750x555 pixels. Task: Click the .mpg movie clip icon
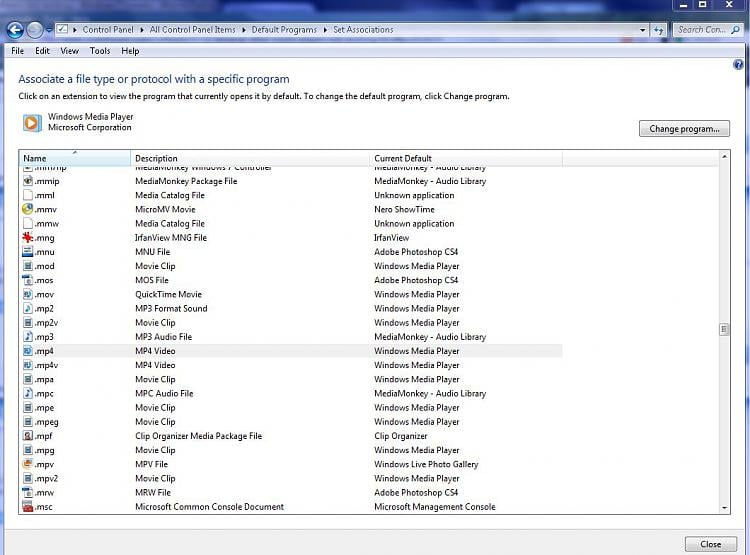(x=28, y=450)
